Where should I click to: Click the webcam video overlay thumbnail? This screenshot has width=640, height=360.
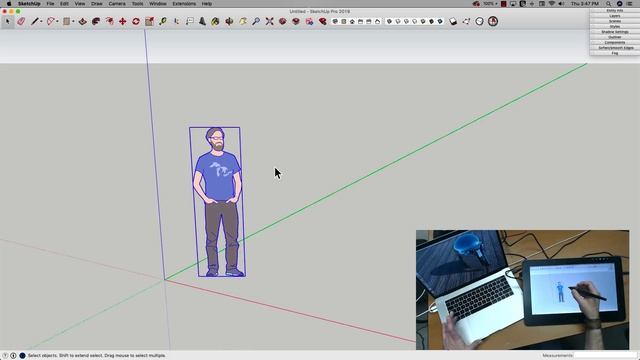(x=522, y=290)
